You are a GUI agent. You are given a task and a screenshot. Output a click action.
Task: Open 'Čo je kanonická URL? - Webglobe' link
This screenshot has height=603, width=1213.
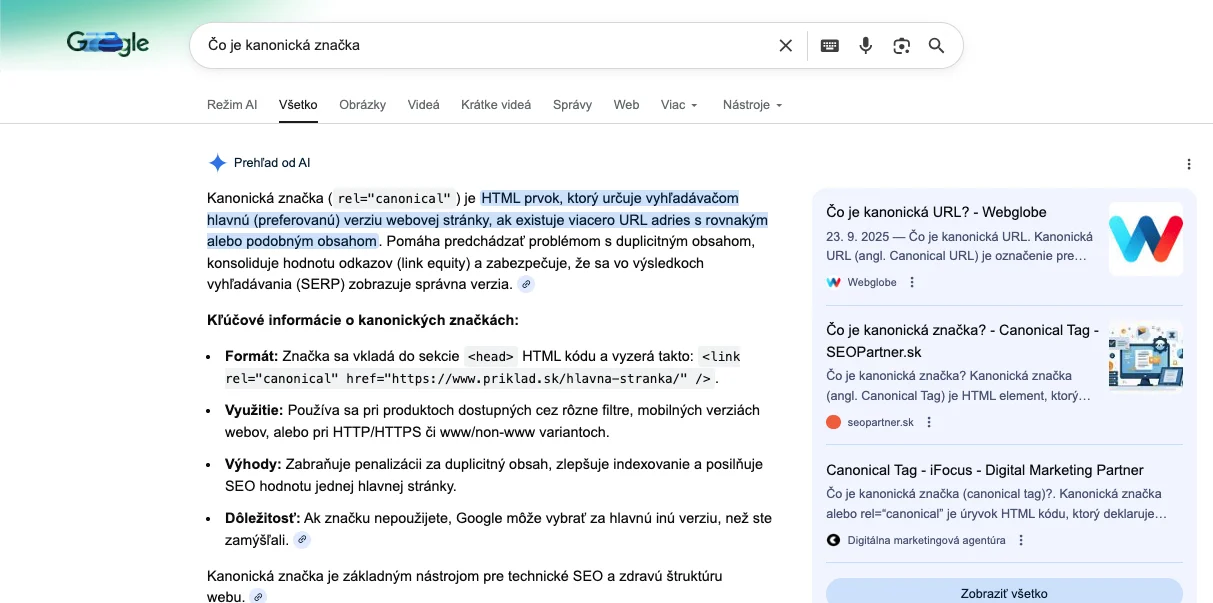pyautogui.click(x=936, y=212)
